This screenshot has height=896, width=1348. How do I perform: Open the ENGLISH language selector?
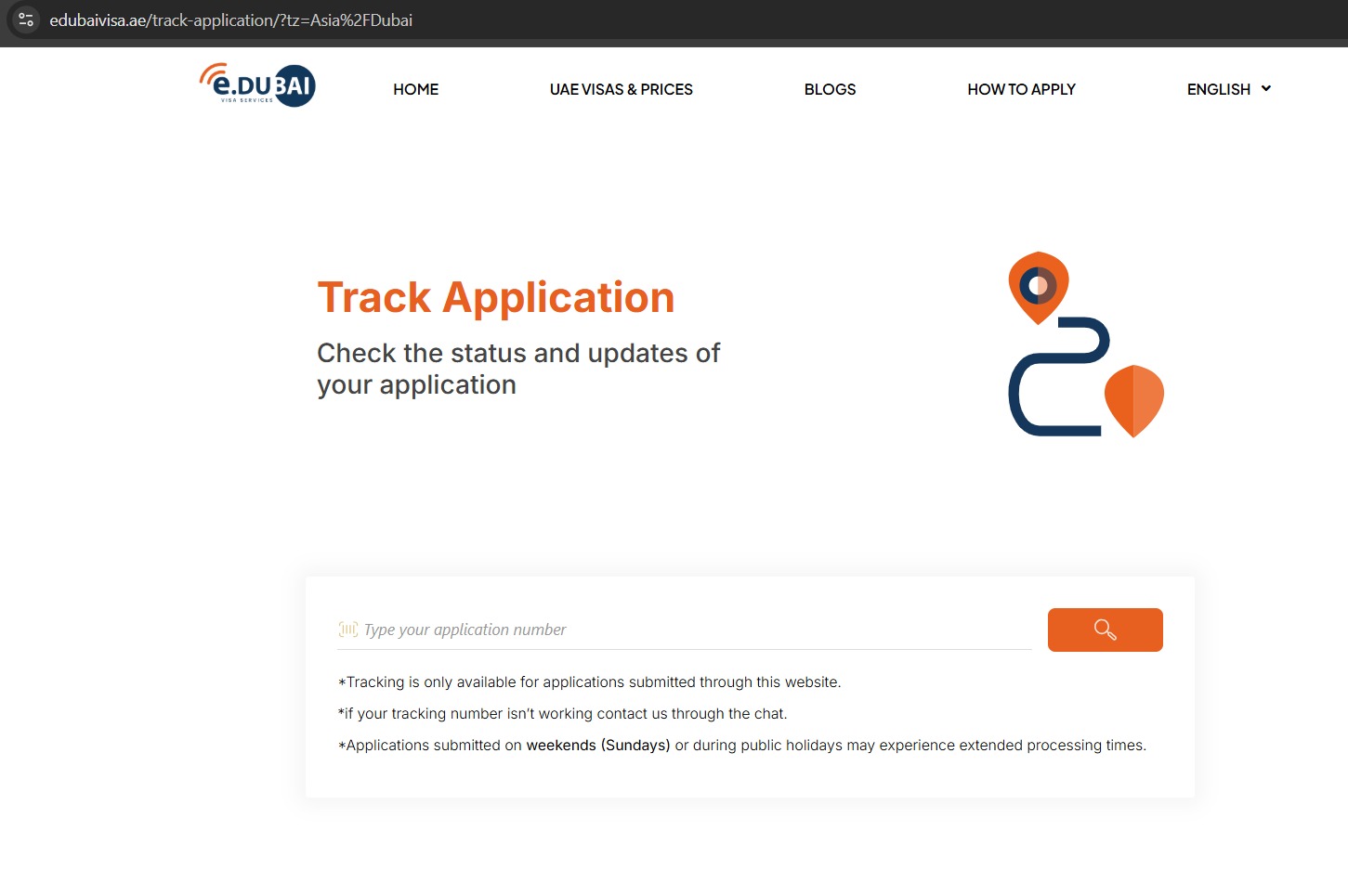(1218, 89)
